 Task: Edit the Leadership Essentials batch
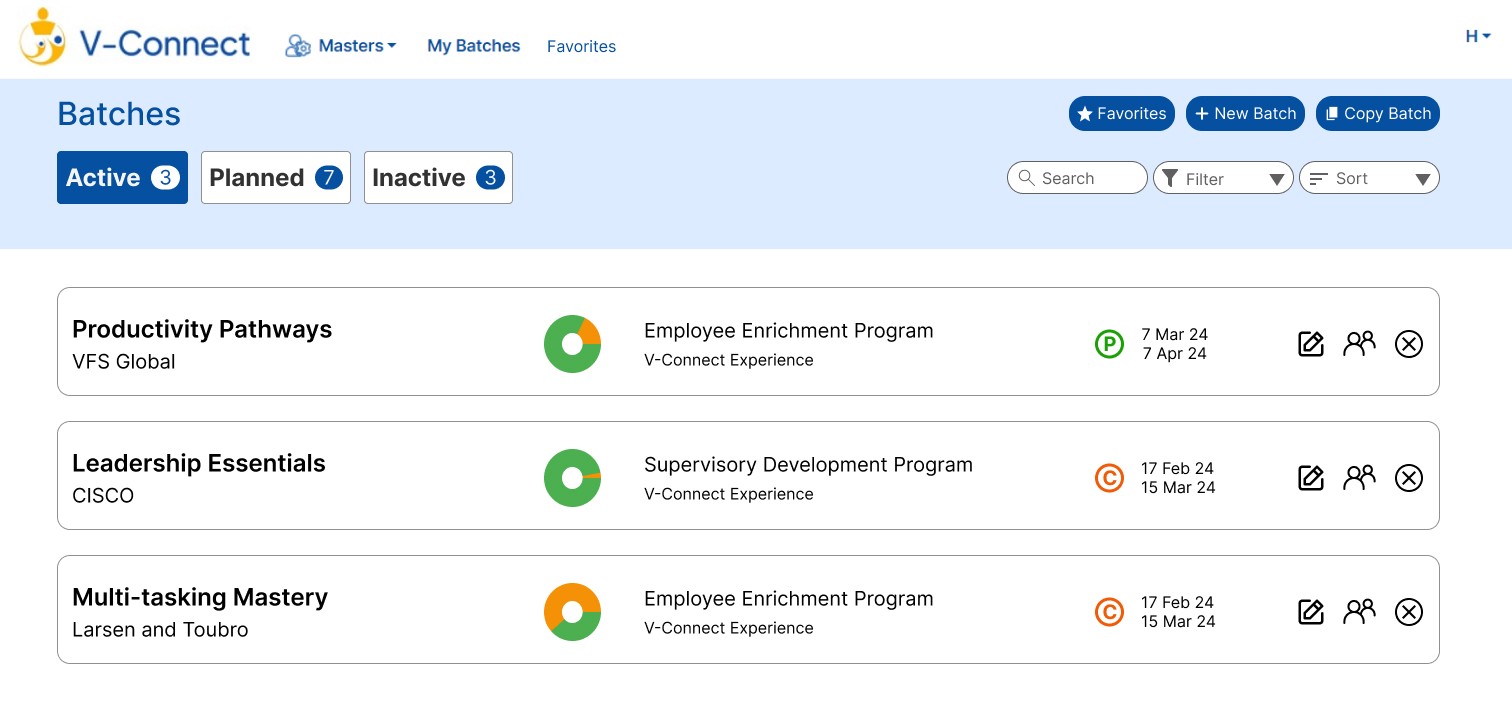(1310, 478)
